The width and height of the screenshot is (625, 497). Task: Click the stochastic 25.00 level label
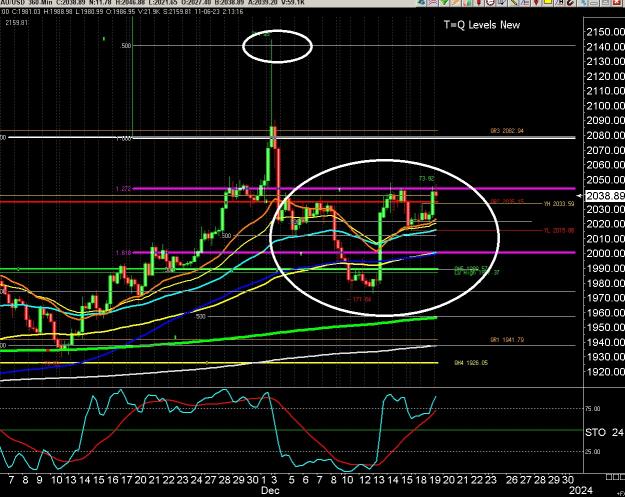click(592, 452)
